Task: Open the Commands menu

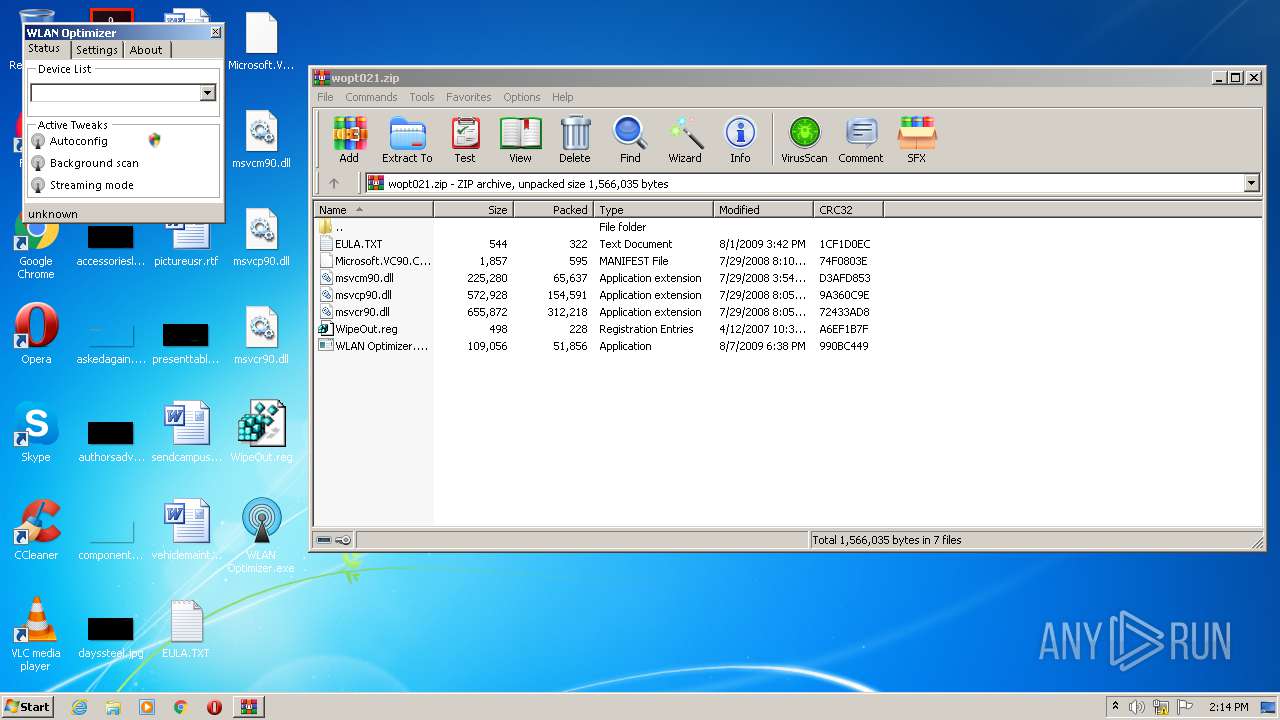Action: click(x=371, y=97)
